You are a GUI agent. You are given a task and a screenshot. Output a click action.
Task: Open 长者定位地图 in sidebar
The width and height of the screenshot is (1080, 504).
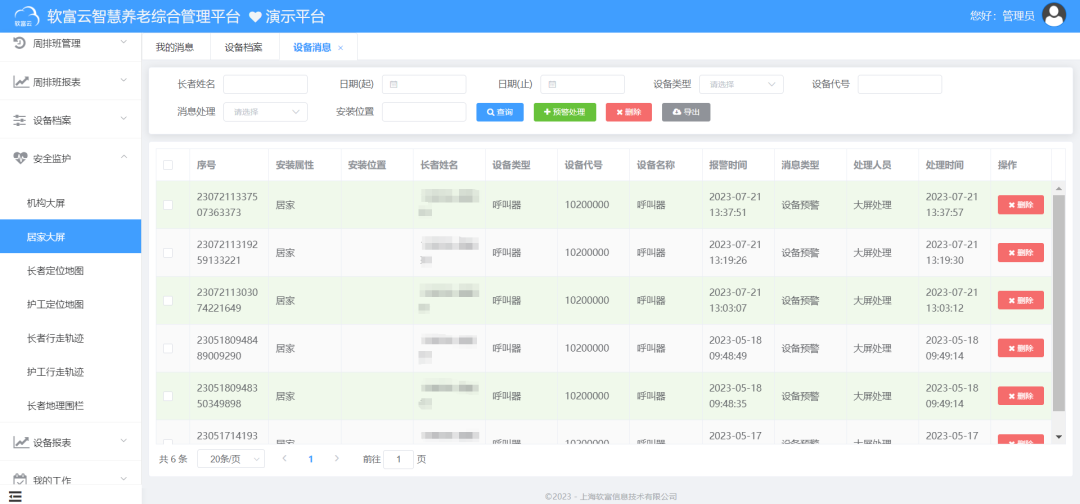click(70, 271)
